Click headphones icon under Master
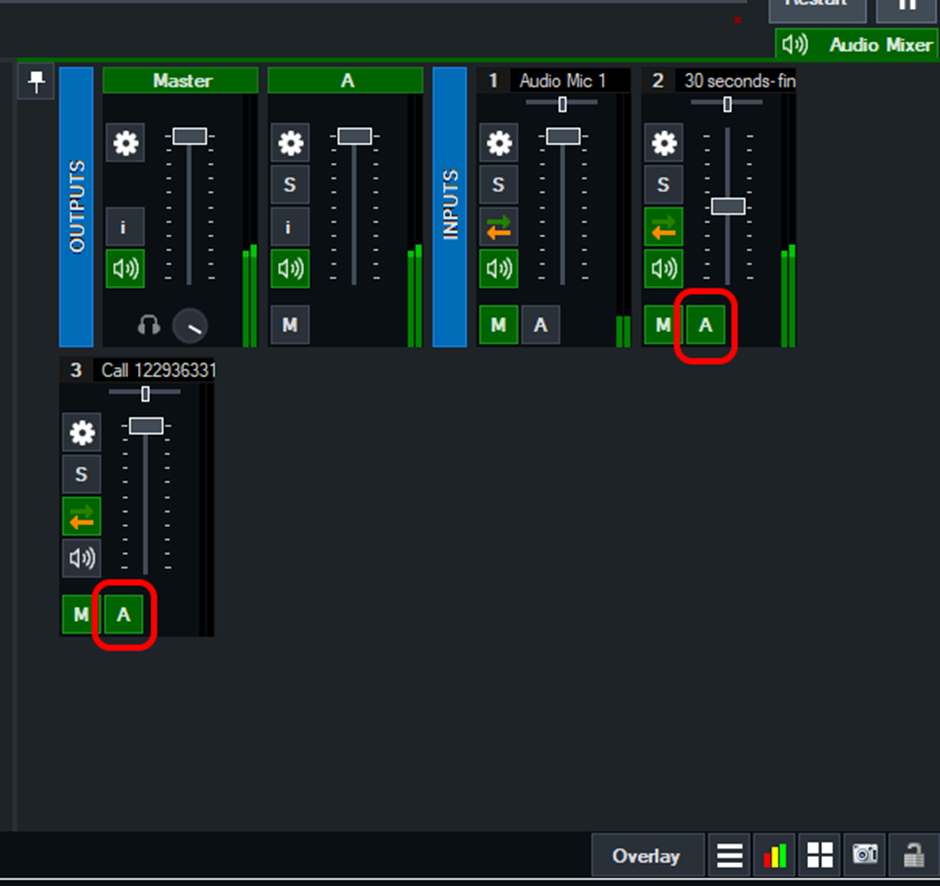The height and width of the screenshot is (886, 940). [149, 325]
